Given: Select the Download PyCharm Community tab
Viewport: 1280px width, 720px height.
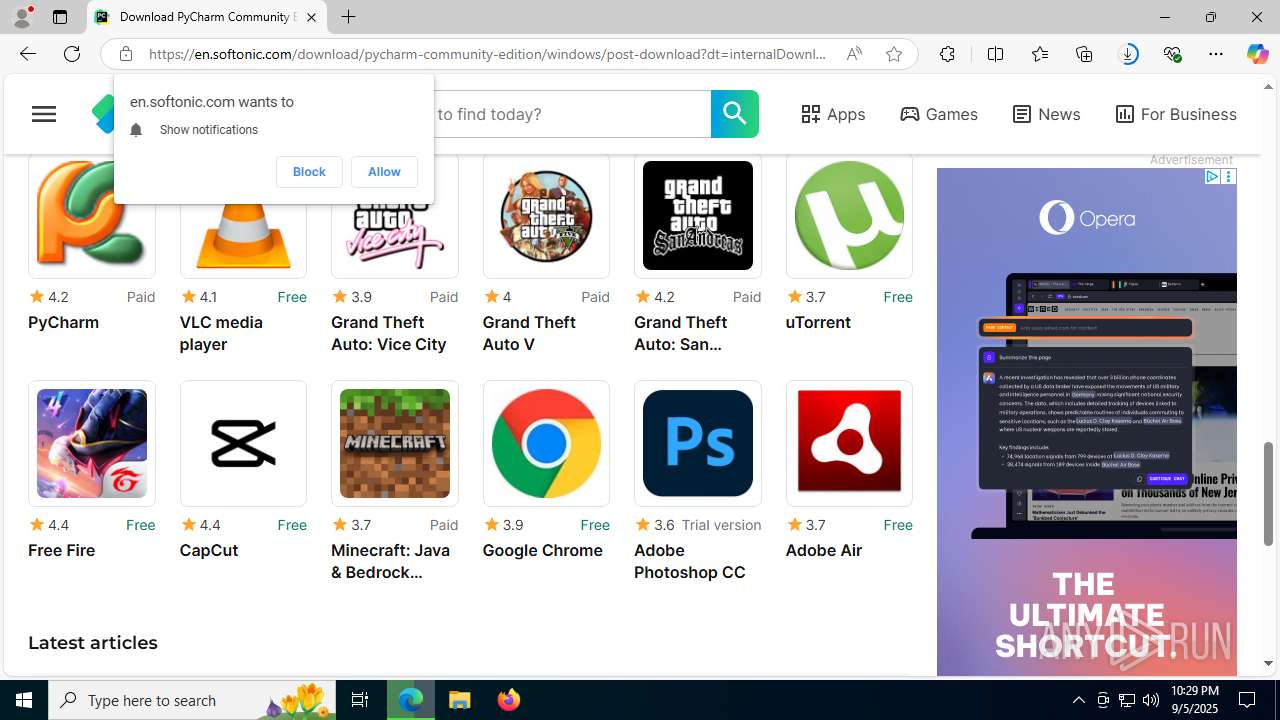Looking at the screenshot, I should 207,17.
